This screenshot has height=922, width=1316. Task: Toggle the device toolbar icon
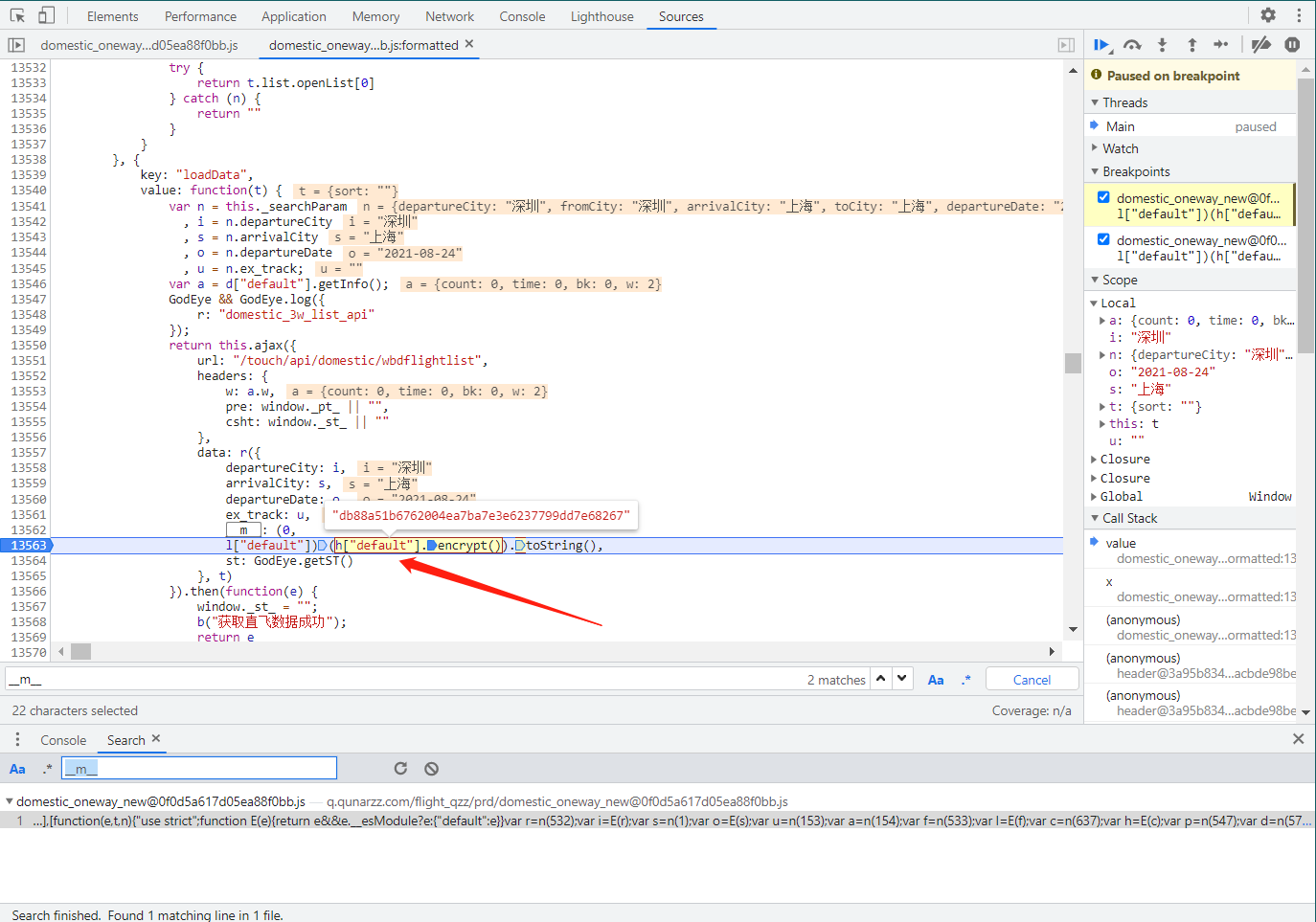tap(46, 15)
